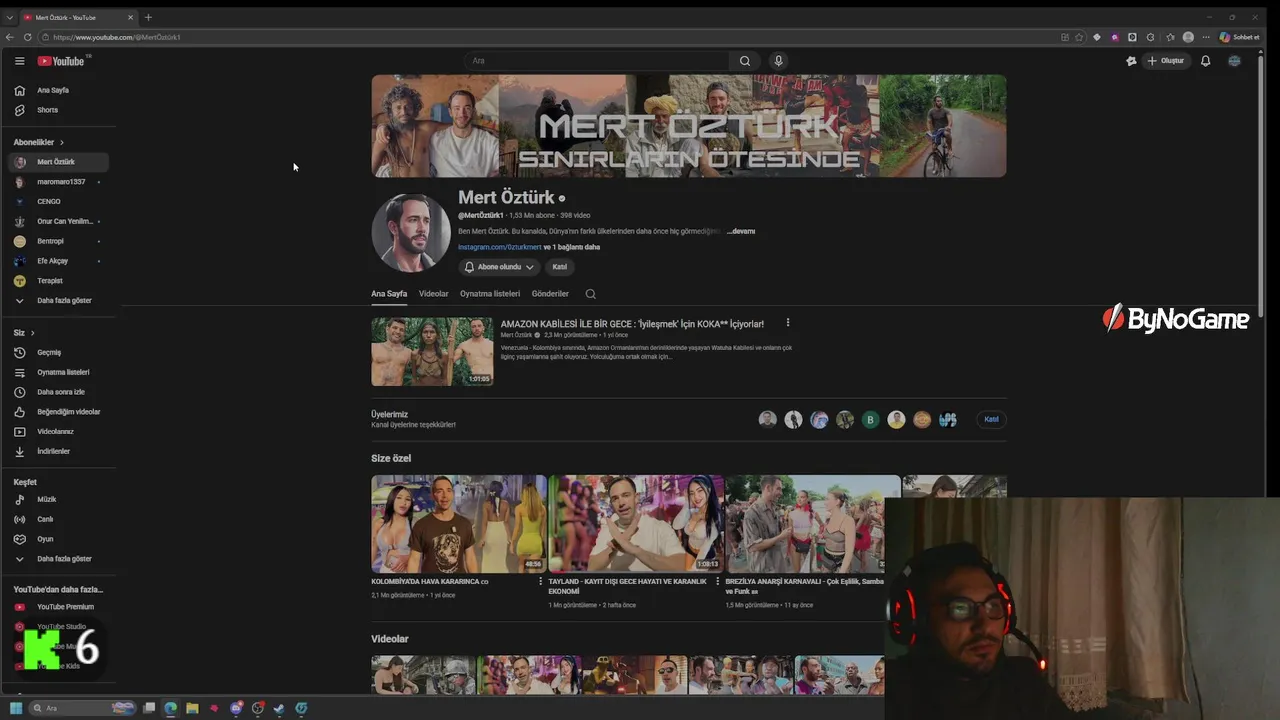Image resolution: width=1280 pixels, height=720 pixels.
Task: Switch to Videolar channel tab
Action: 434,294
